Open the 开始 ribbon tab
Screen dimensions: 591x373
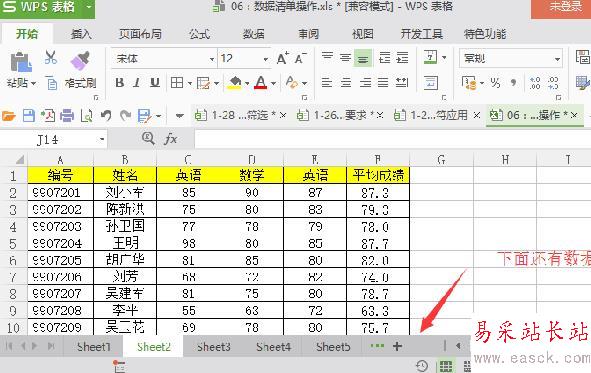[x=27, y=34]
